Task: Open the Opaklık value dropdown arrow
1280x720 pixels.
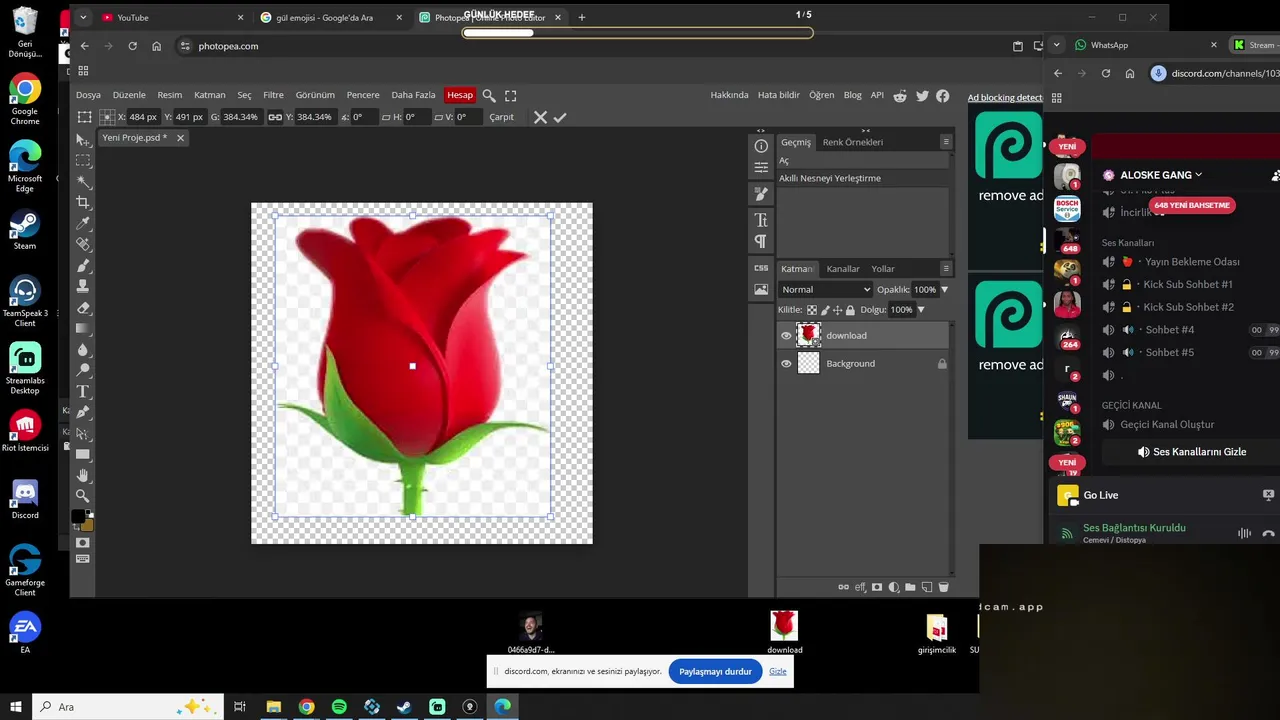Action: [945, 290]
